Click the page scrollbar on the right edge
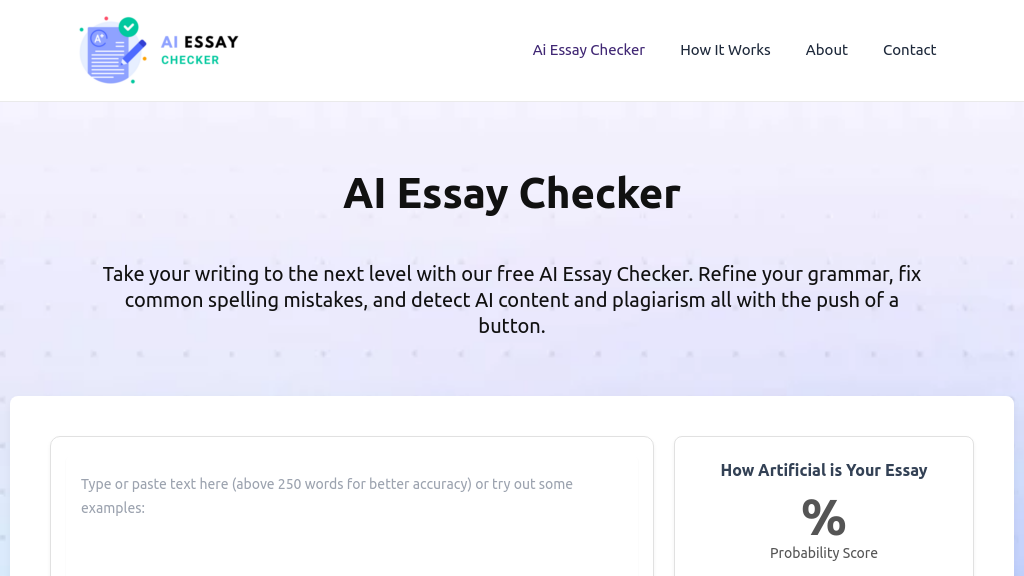This screenshot has height=576, width=1024. pyautogui.click(x=1019, y=288)
